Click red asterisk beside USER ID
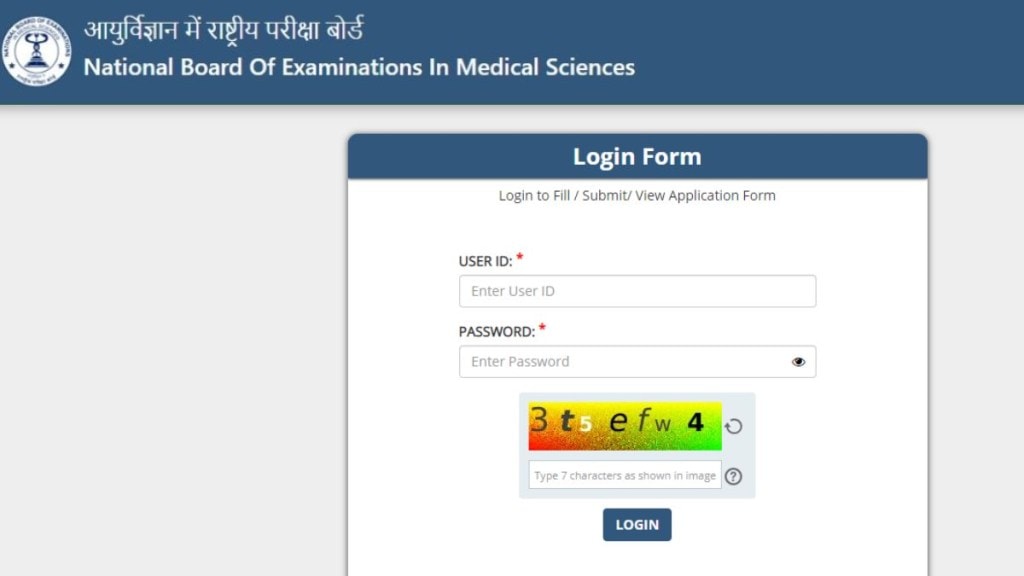 [520, 259]
